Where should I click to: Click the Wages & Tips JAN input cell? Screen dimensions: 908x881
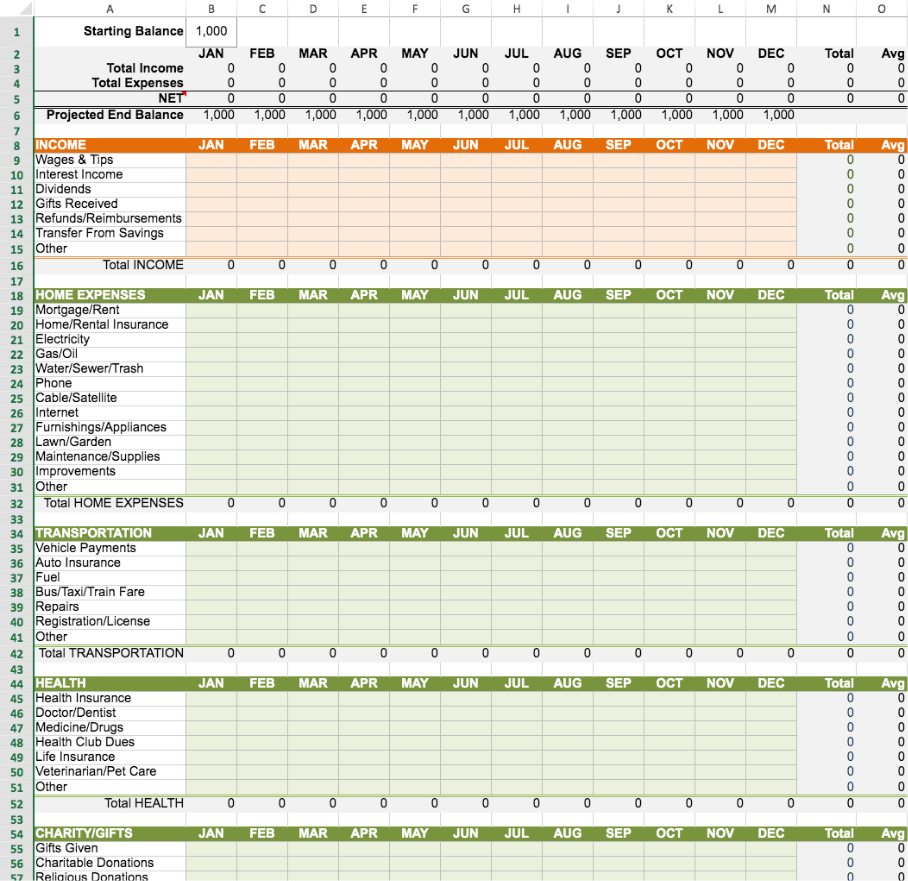coord(211,160)
